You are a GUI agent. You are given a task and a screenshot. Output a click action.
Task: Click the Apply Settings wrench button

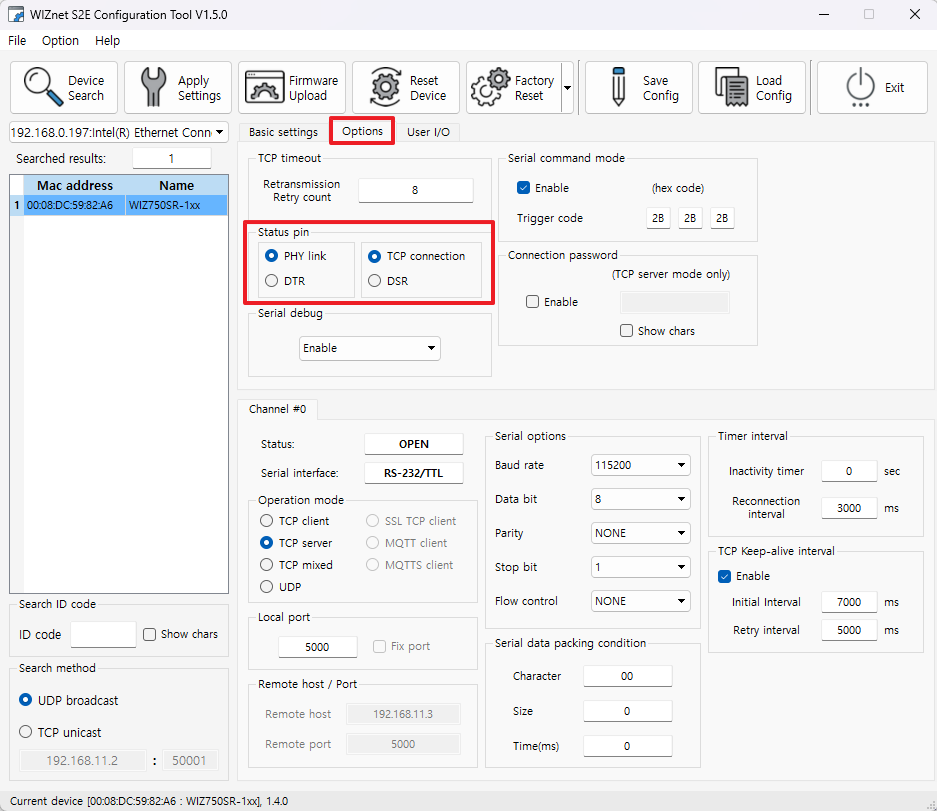[x=177, y=87]
